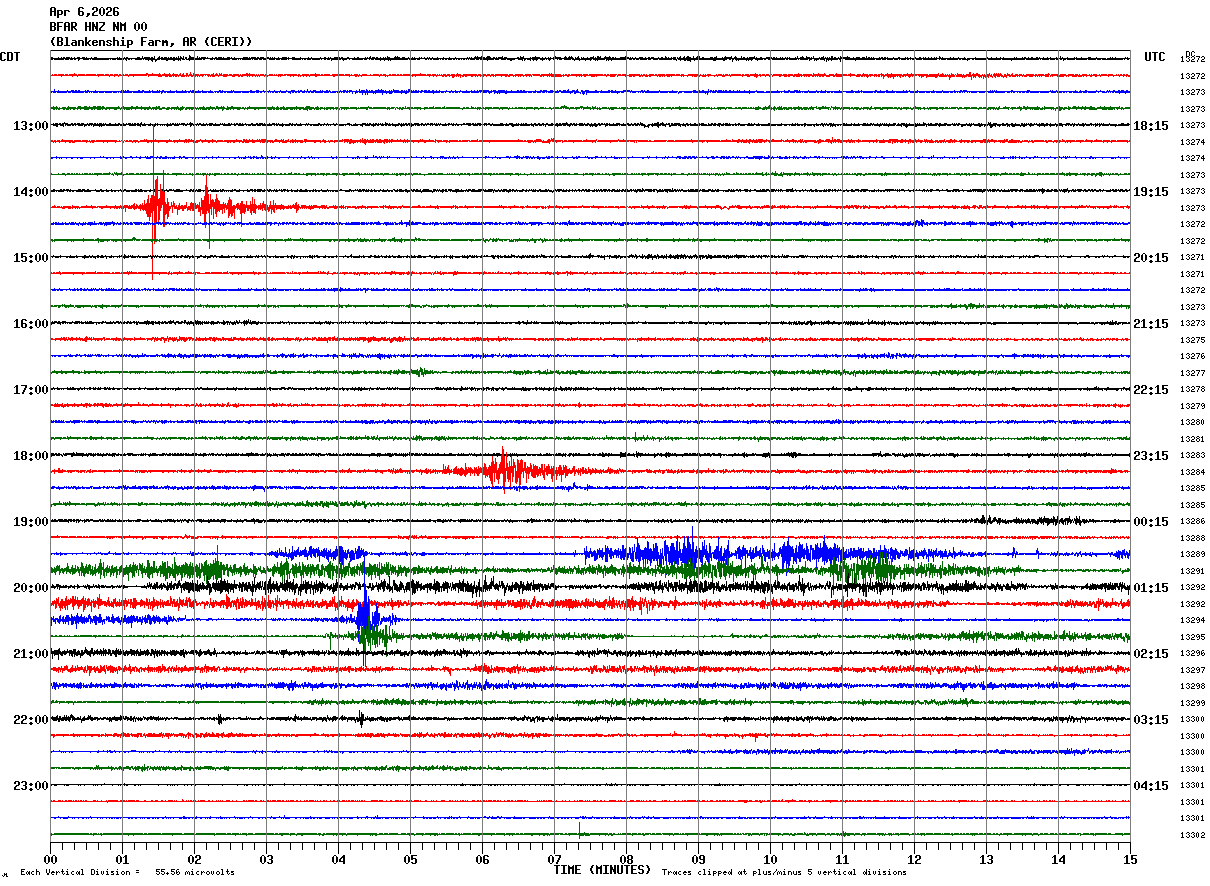
Task: Click the 18:15 UTC time label
Action: point(1151,126)
